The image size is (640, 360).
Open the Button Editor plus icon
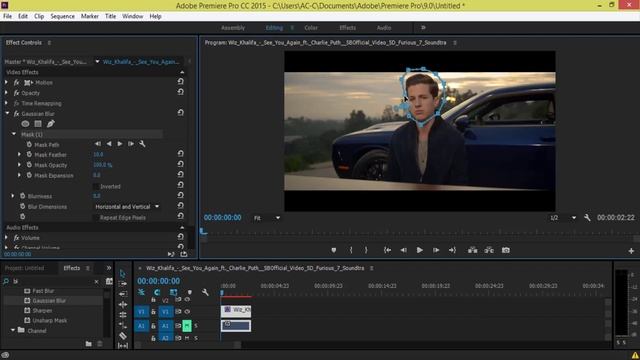(x=631, y=251)
